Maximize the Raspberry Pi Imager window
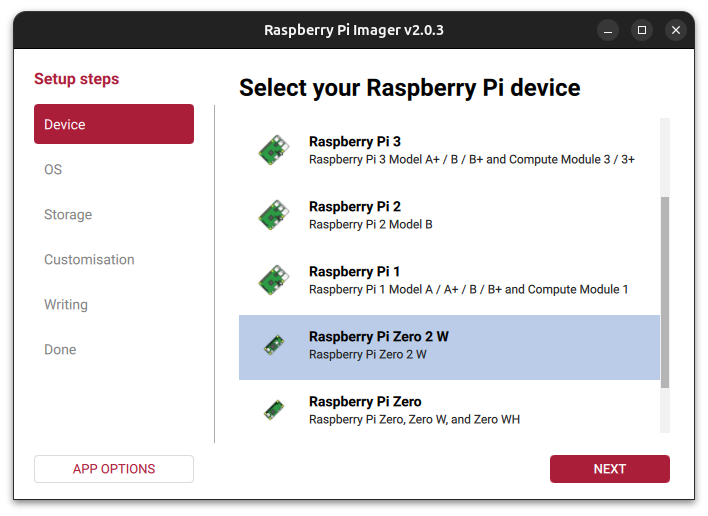The width and height of the screenshot is (708, 516). pos(642,30)
